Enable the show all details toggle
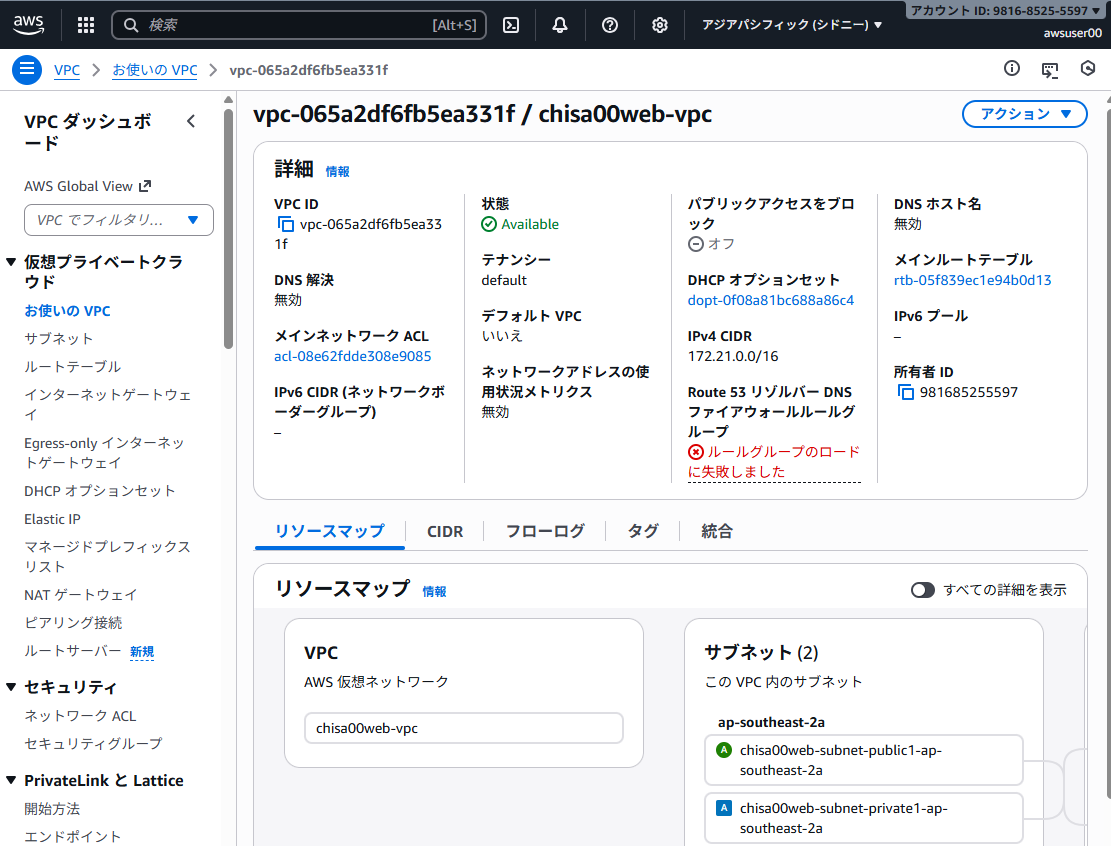Image resolution: width=1111 pixels, height=846 pixels. pos(922,590)
